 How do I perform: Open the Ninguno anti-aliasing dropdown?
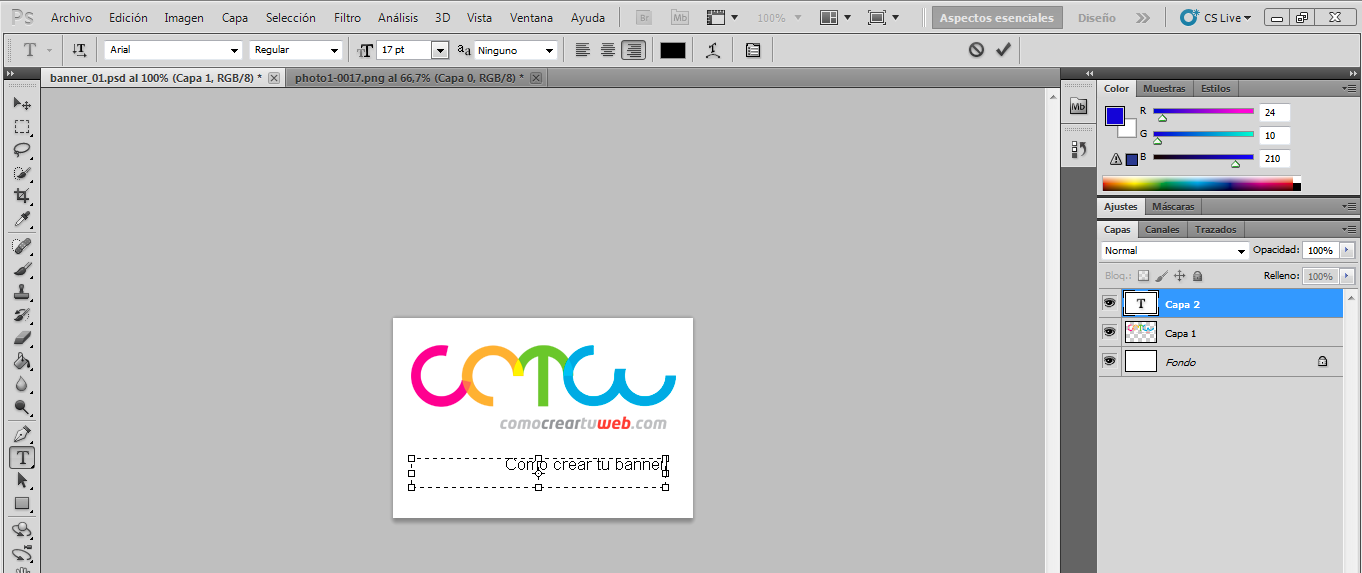pyautogui.click(x=548, y=50)
